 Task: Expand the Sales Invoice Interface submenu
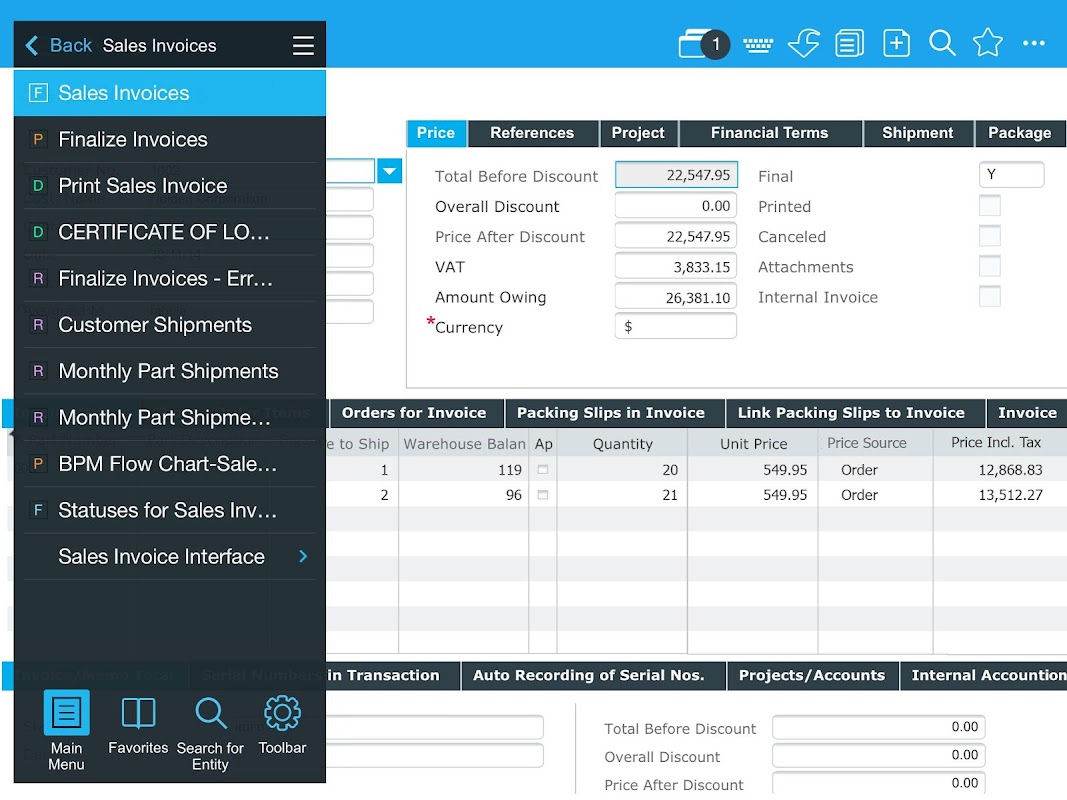click(303, 556)
